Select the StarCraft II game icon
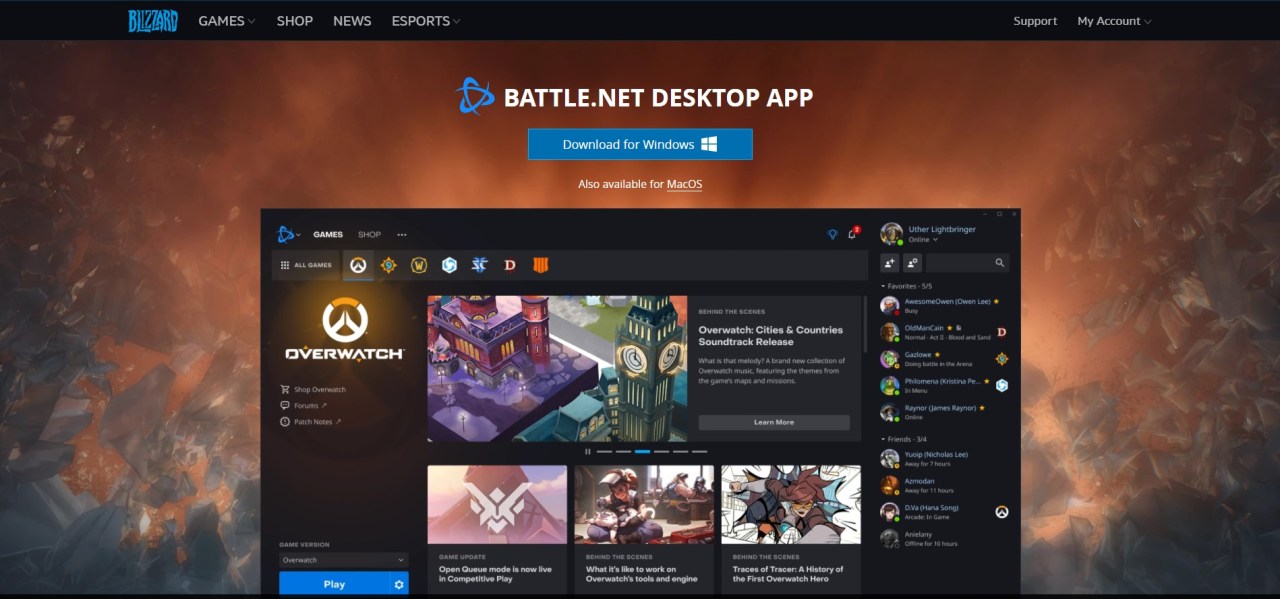 click(x=478, y=265)
